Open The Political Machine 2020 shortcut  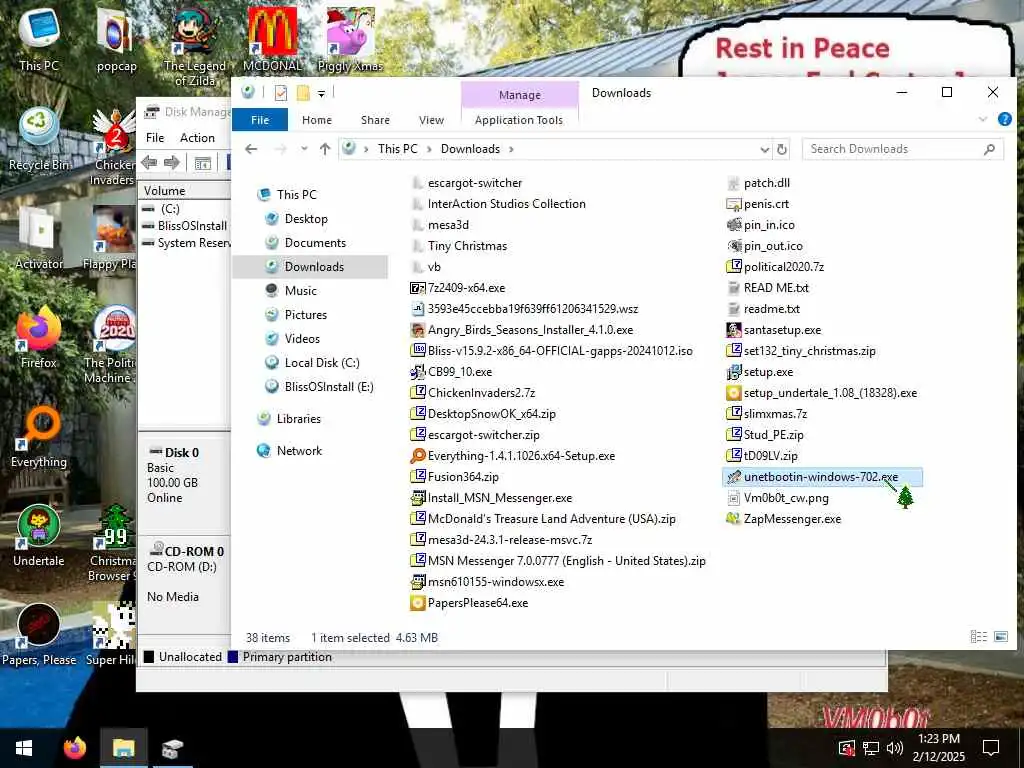[111, 345]
